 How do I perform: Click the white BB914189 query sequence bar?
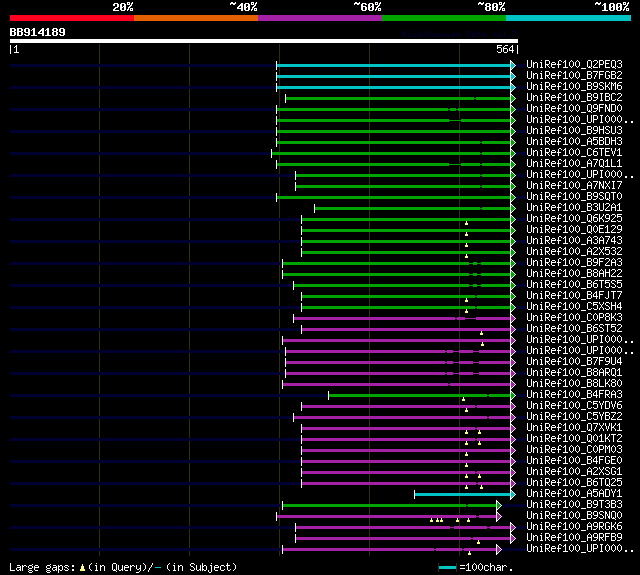tap(264, 41)
